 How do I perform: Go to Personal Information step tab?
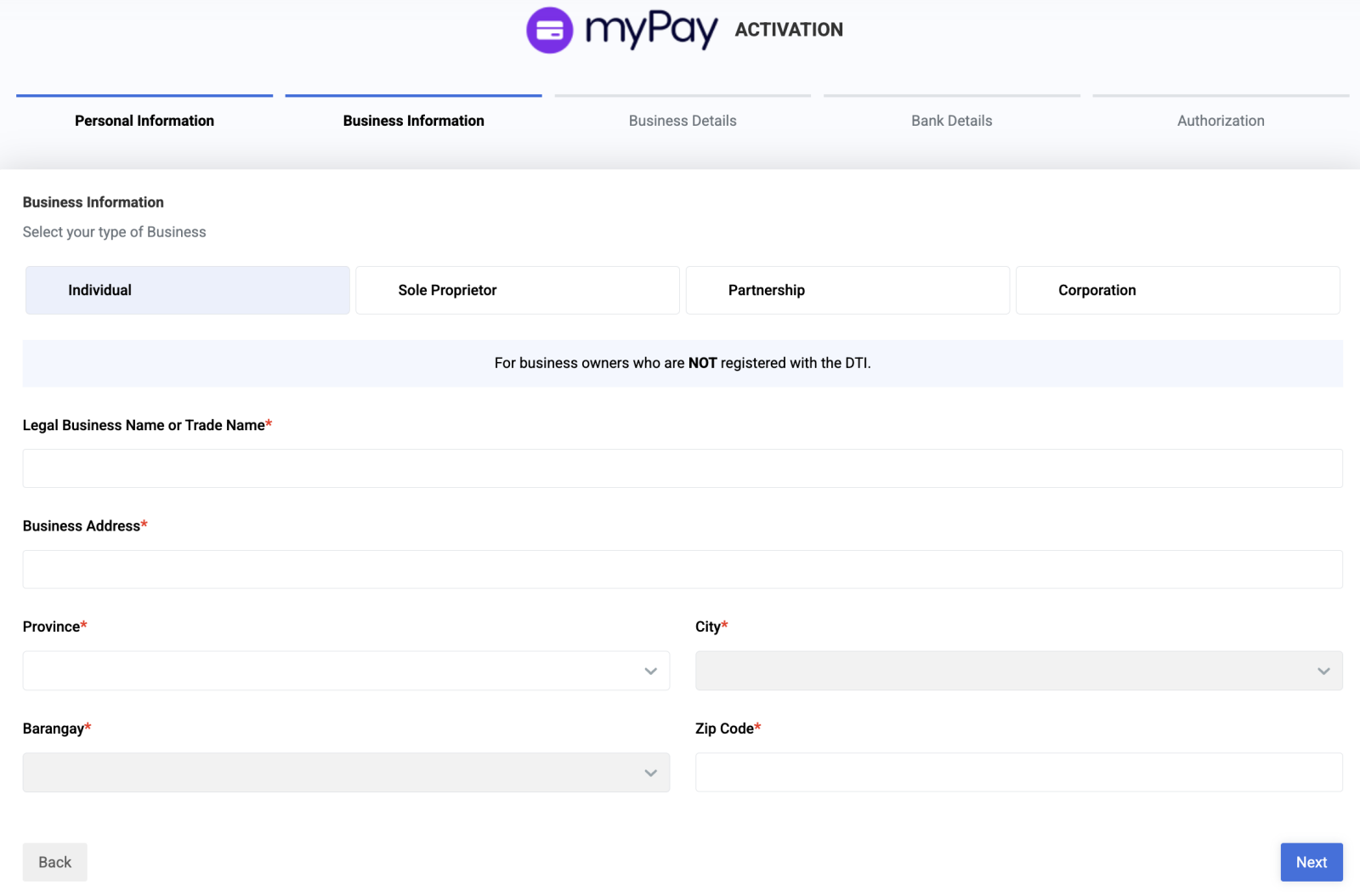tap(144, 121)
